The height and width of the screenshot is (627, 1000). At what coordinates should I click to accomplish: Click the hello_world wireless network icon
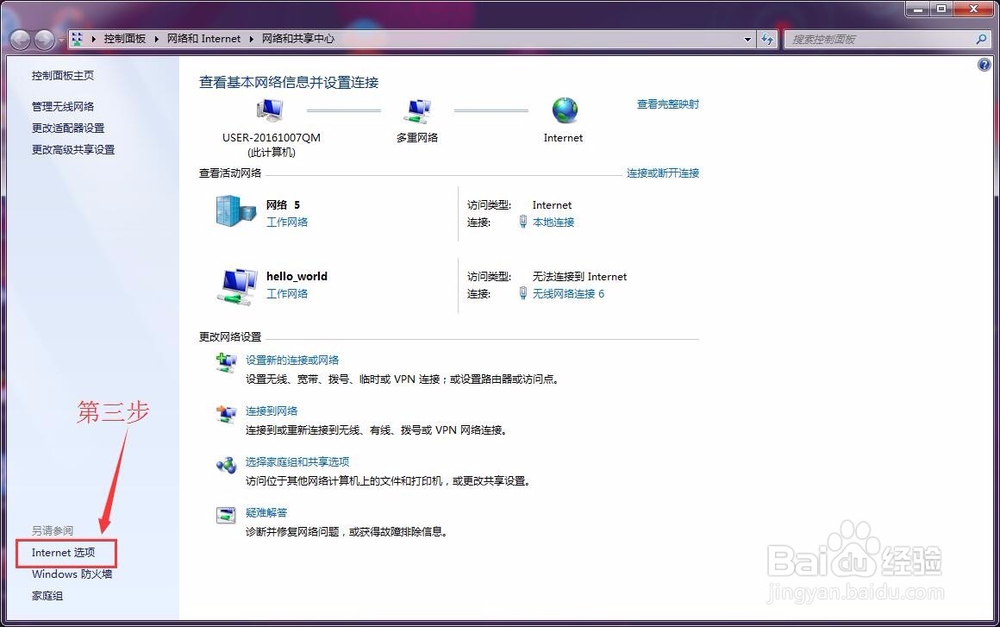click(x=236, y=283)
